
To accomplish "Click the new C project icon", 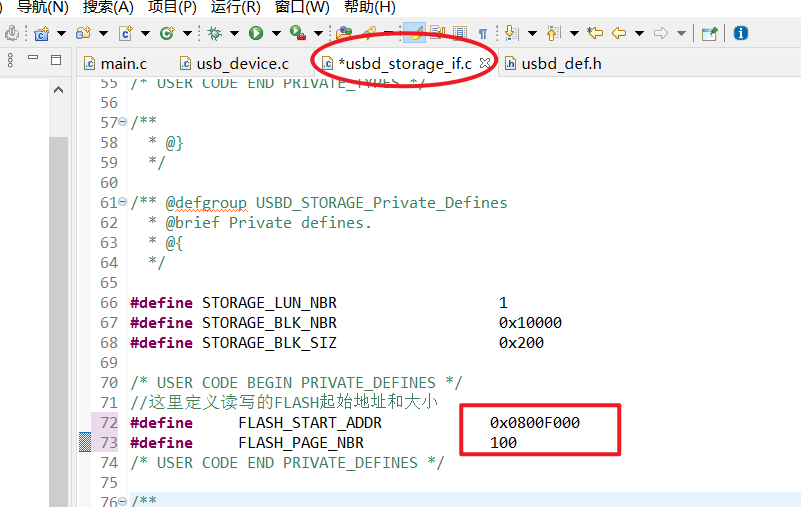I will [x=42, y=33].
